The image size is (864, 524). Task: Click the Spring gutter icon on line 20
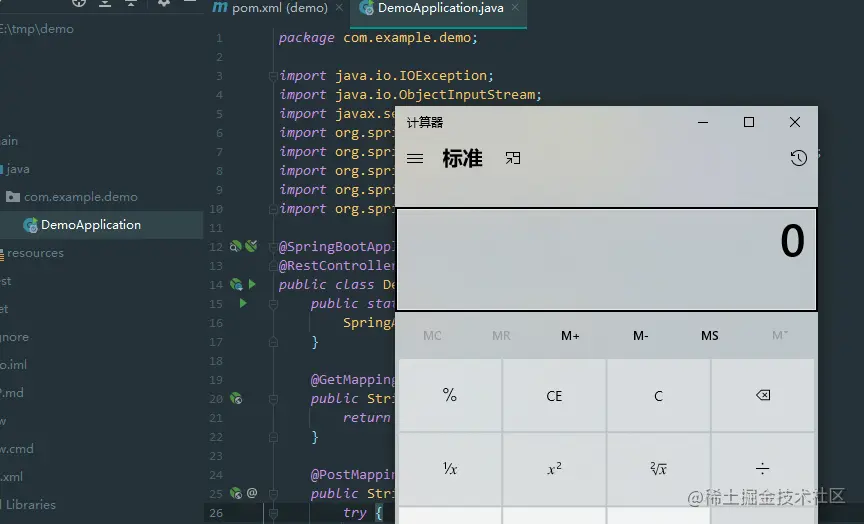tap(236, 398)
